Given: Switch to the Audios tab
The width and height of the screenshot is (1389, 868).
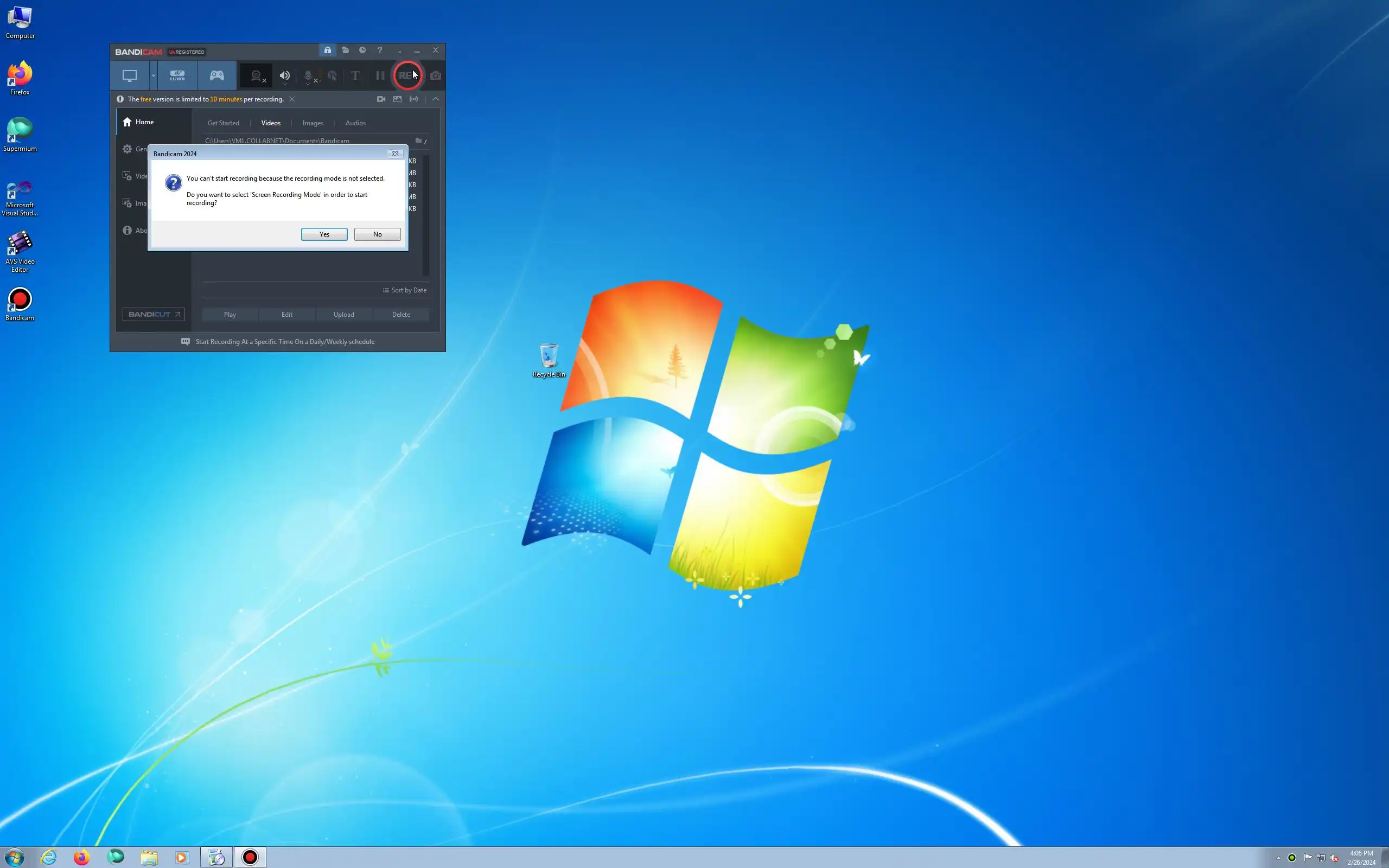Looking at the screenshot, I should coord(355,124).
